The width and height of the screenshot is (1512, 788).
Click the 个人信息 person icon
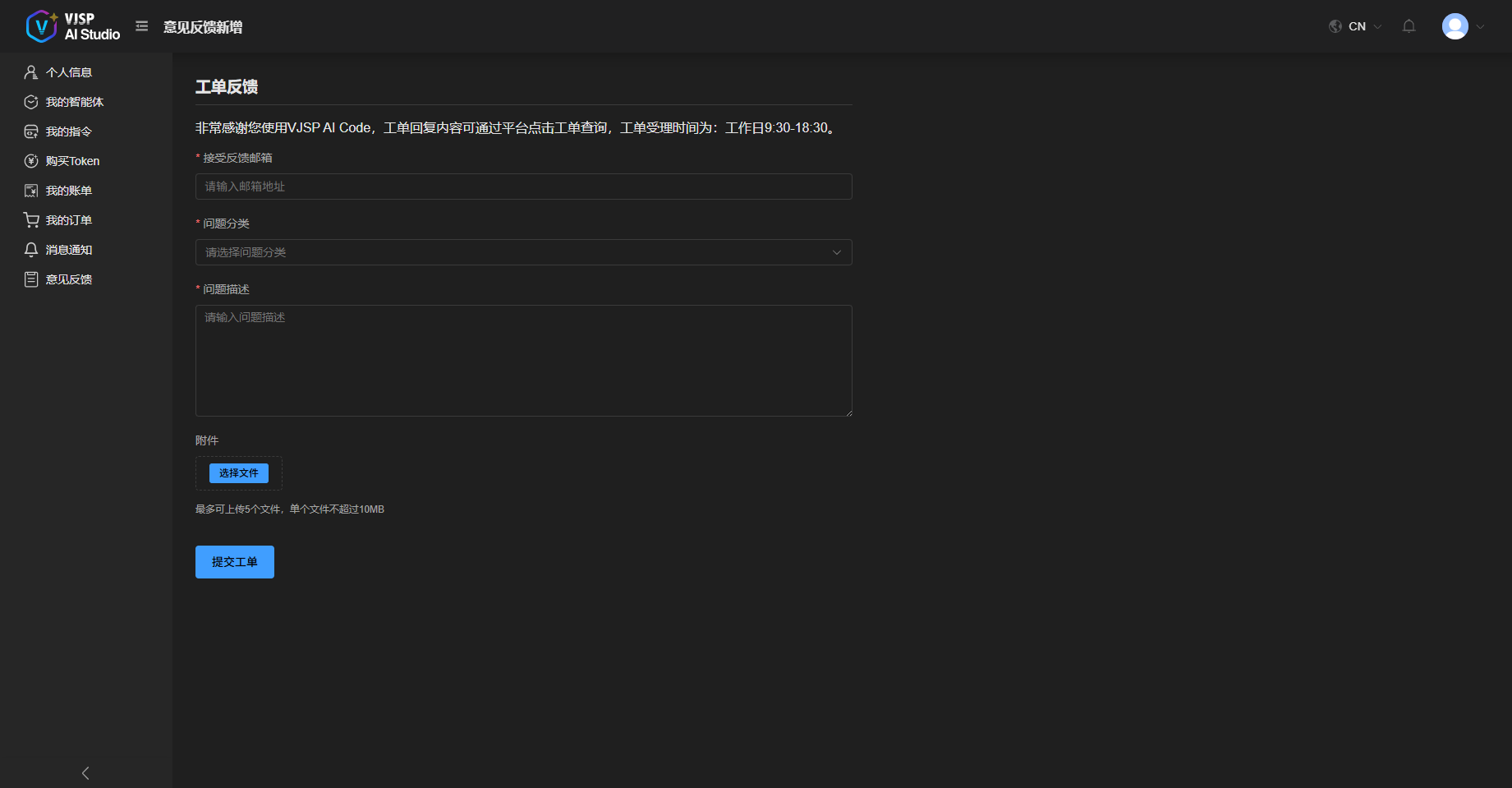(x=31, y=72)
